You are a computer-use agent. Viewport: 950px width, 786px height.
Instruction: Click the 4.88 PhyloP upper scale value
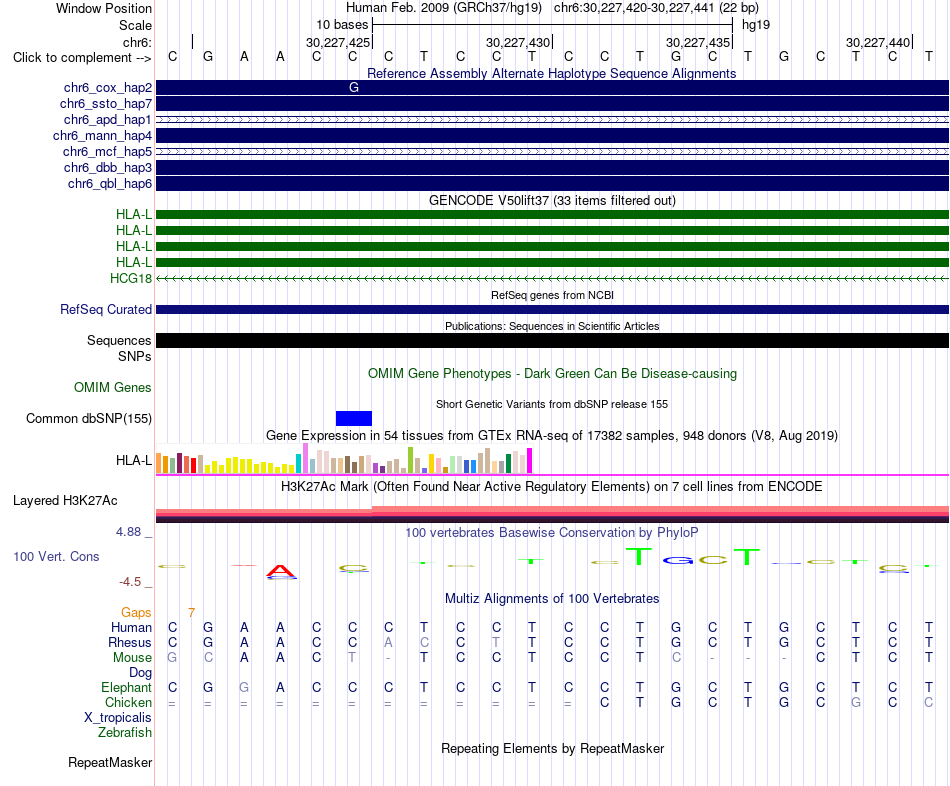click(x=128, y=531)
